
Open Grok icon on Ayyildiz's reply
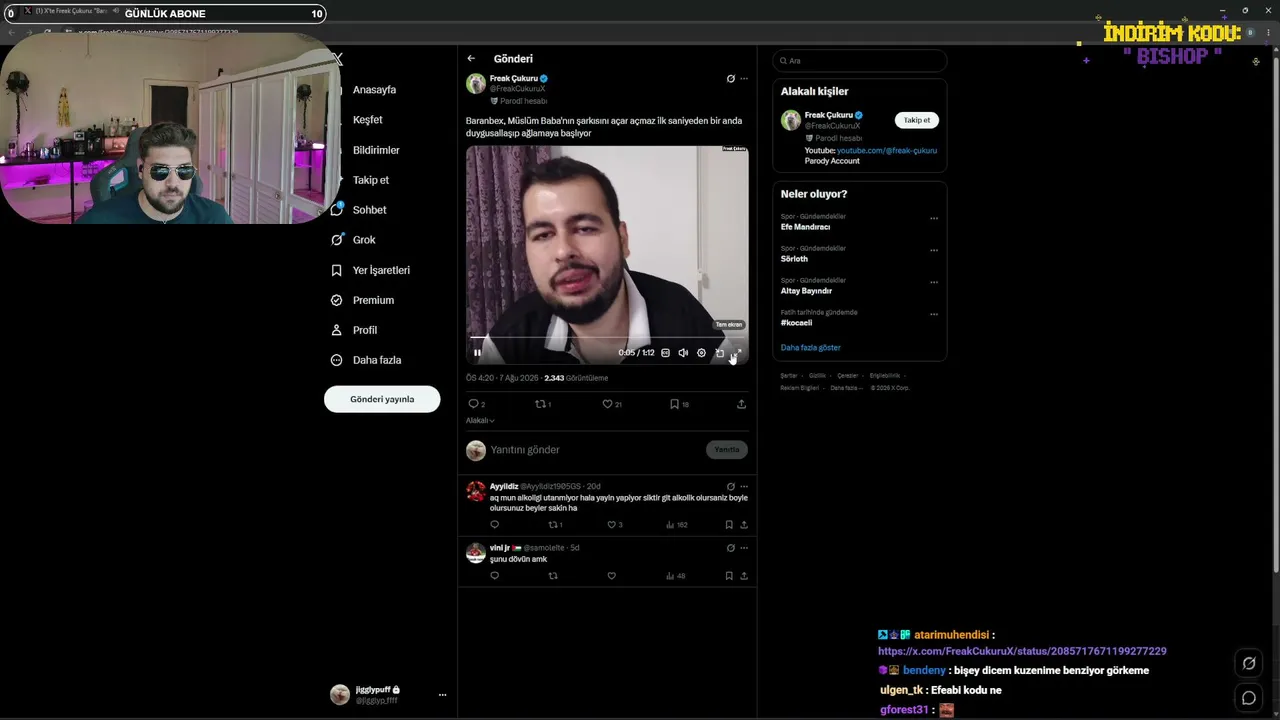(730, 487)
